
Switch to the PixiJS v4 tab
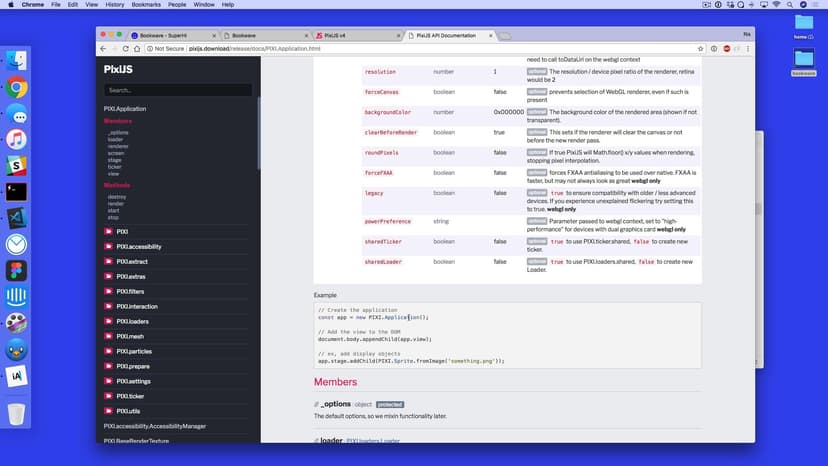340,35
